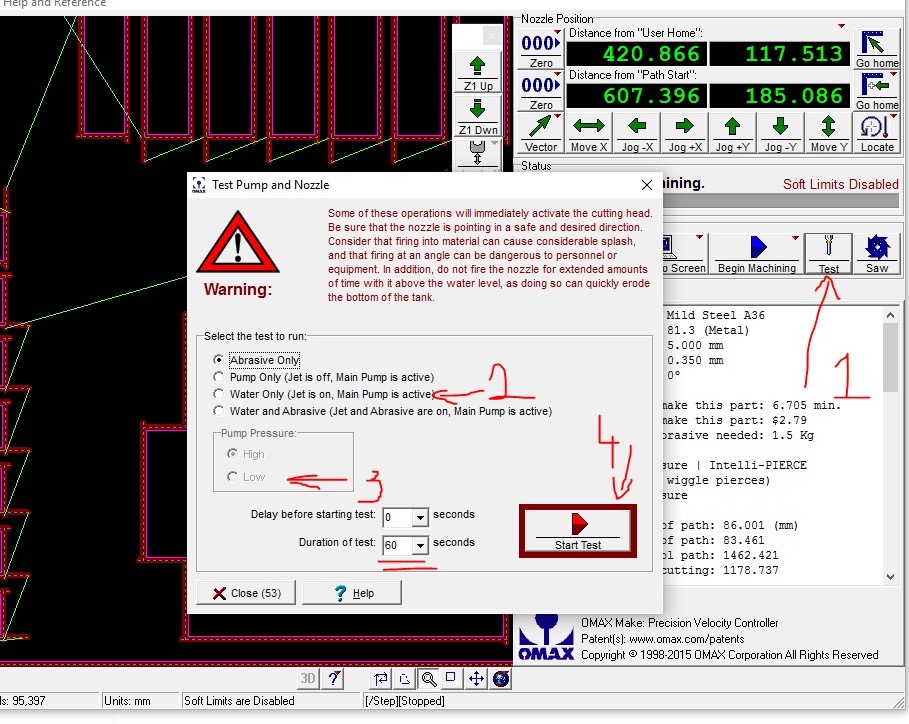The height and width of the screenshot is (724, 909).
Task: Jog the nozzle in -X direction
Action: pos(637,133)
